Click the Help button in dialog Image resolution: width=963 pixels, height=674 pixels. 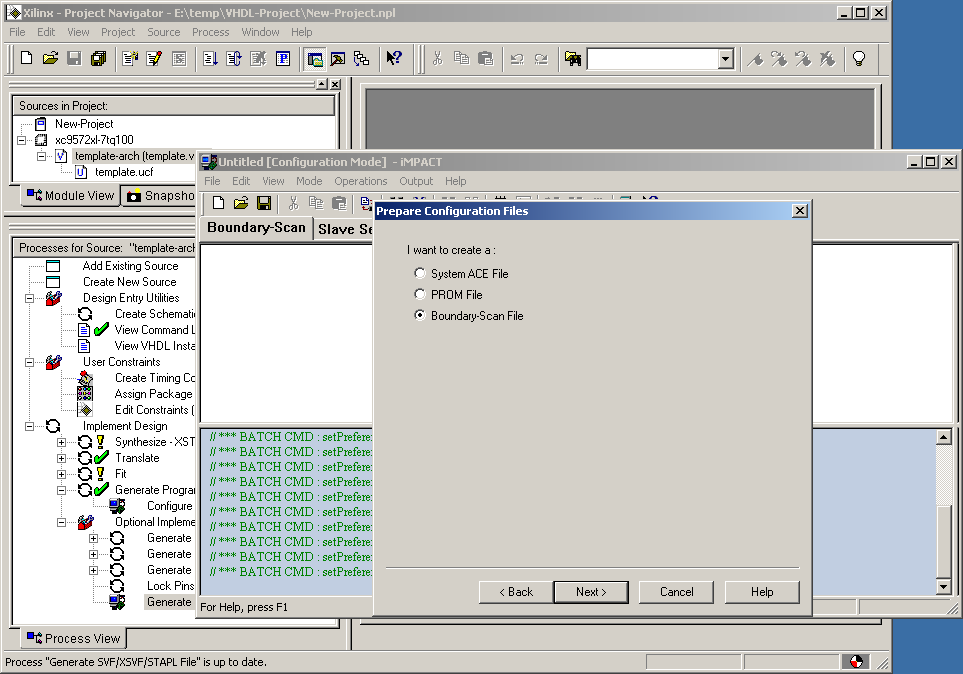pyautogui.click(x=762, y=592)
